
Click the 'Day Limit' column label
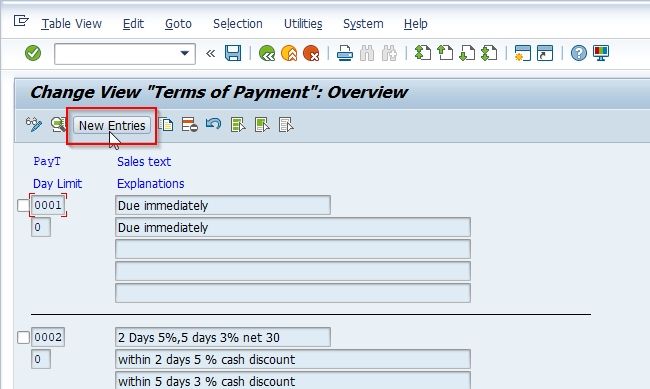[x=57, y=183]
